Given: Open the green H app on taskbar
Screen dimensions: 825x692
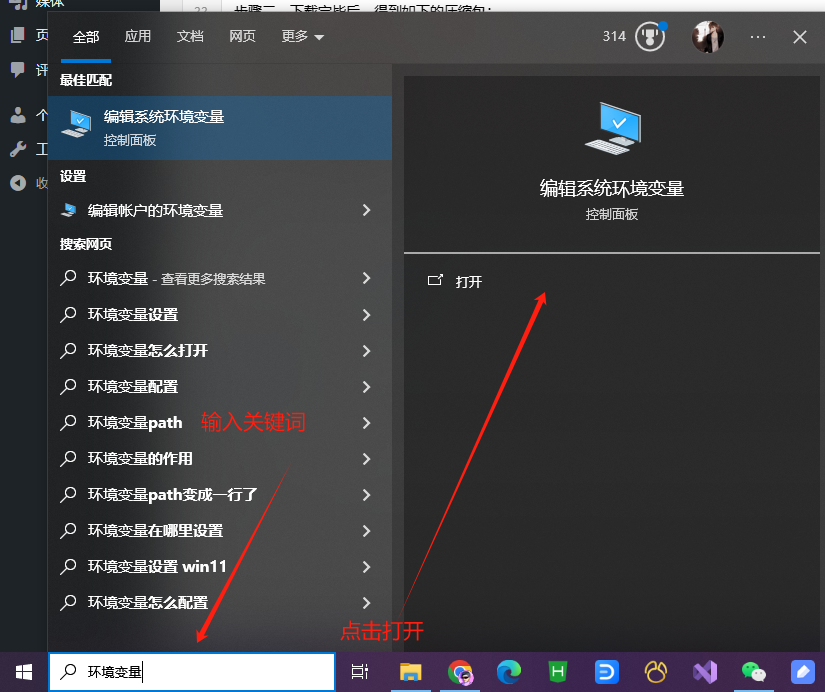Looking at the screenshot, I should pyautogui.click(x=557, y=672).
